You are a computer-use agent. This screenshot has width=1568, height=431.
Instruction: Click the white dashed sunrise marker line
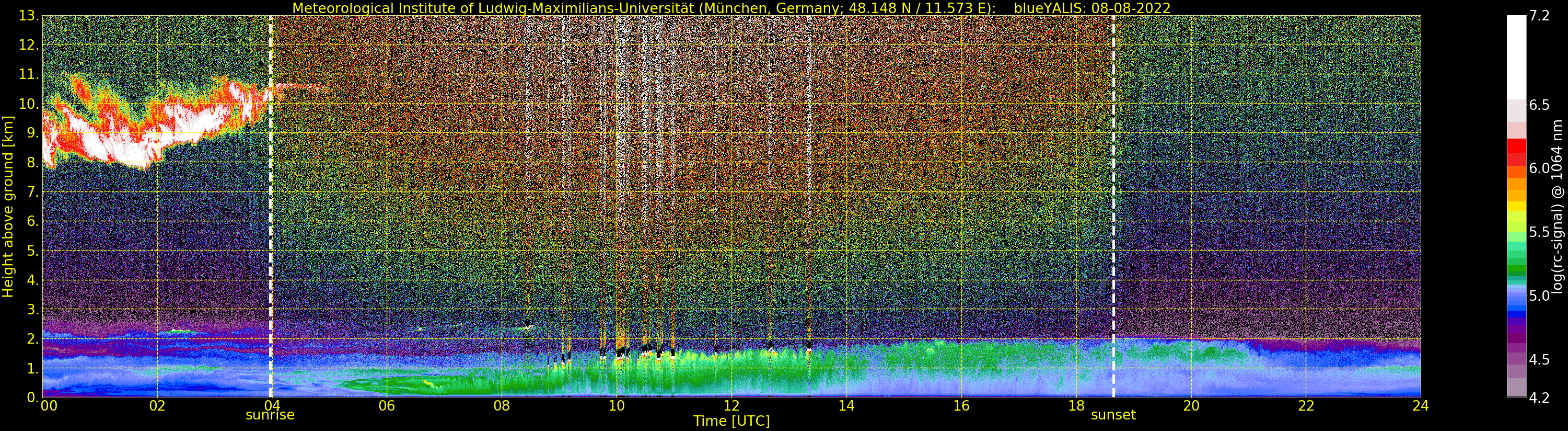[x=270, y=206]
